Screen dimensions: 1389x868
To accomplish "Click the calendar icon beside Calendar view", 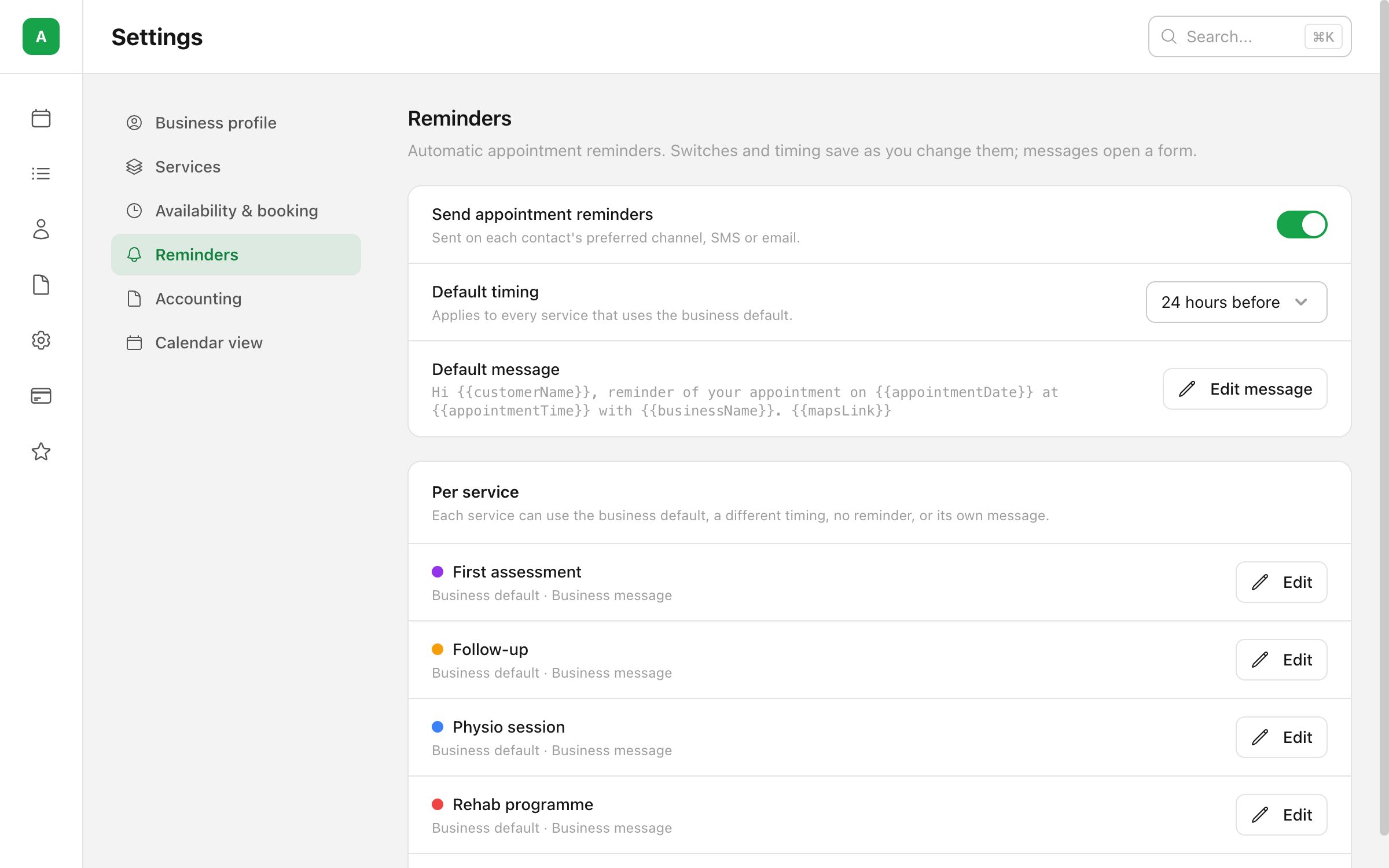I will [134, 343].
